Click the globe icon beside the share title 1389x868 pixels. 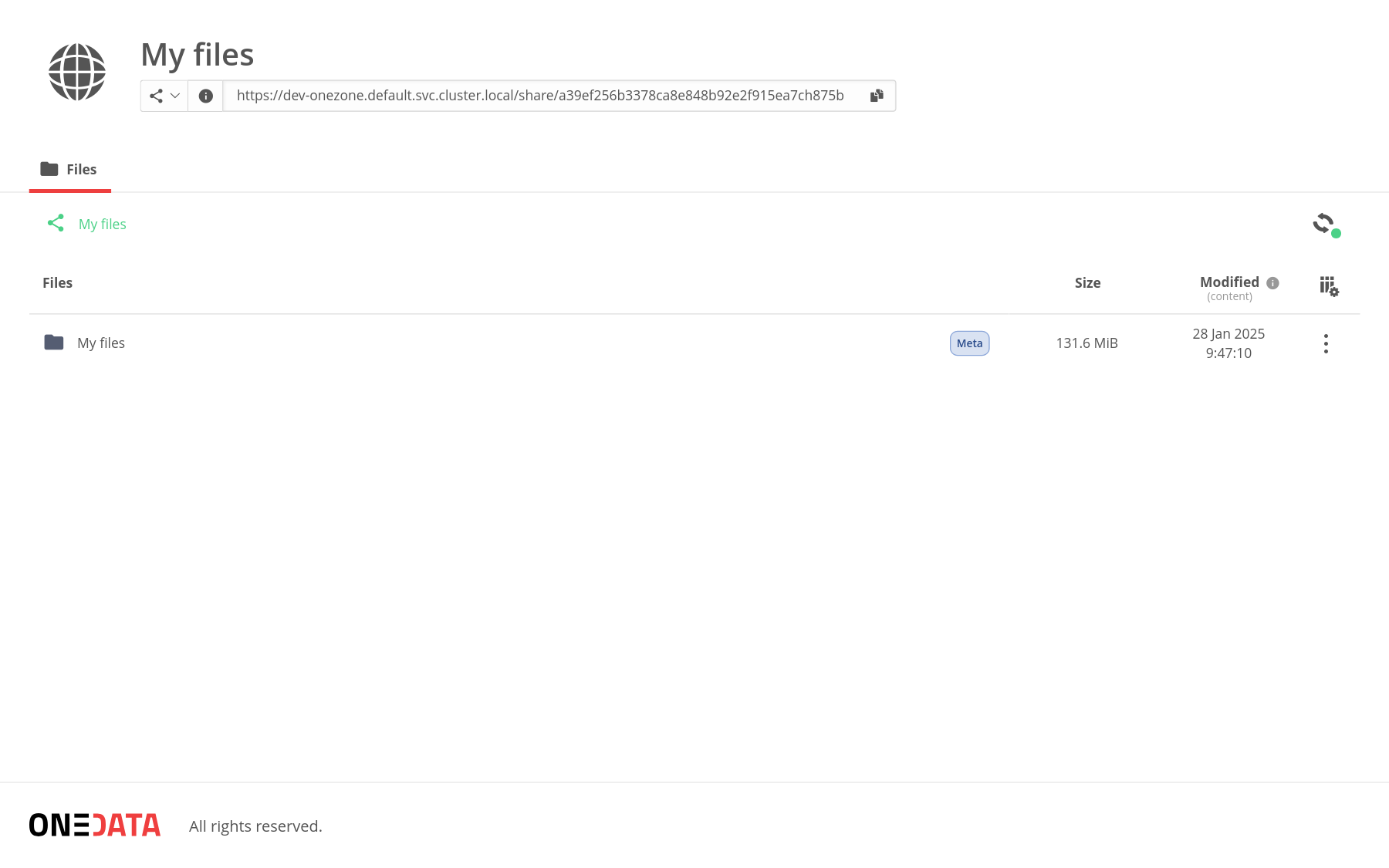click(77, 72)
